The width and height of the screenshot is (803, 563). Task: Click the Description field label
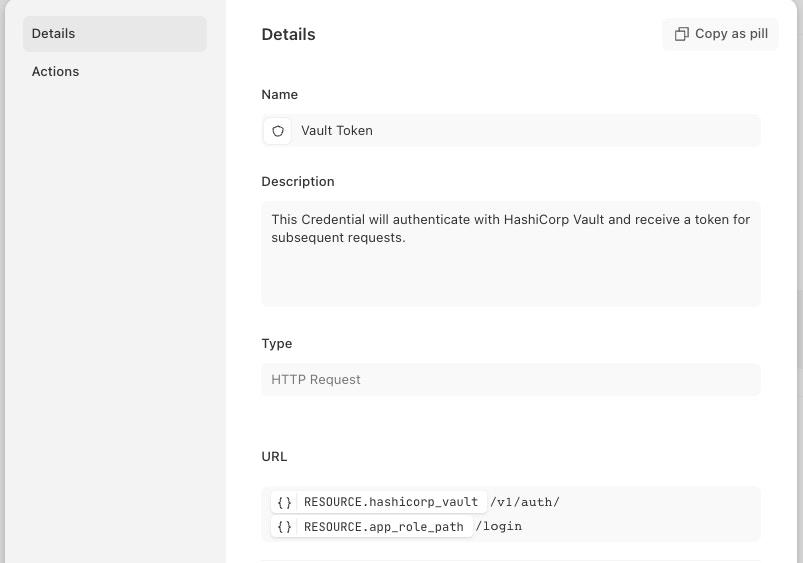(297, 182)
